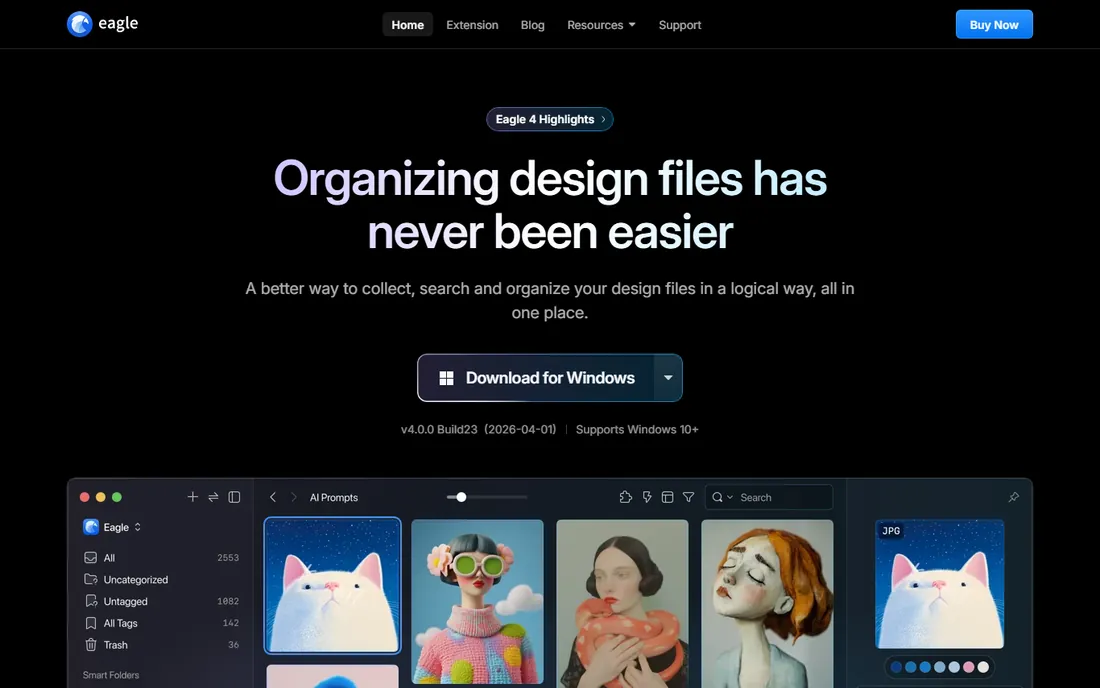
Task: Click the Smart Folders section label
Action: [111, 675]
